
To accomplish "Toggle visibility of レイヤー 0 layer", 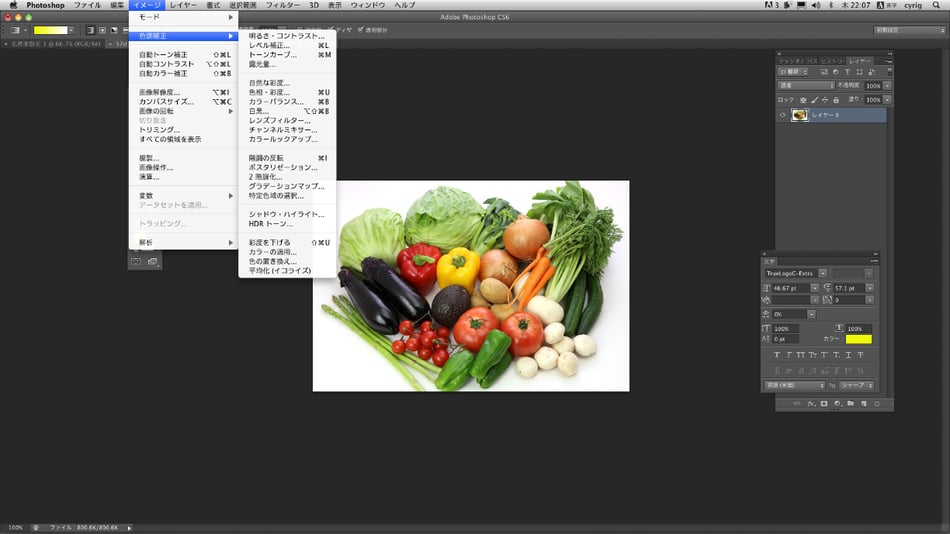I will click(782, 115).
